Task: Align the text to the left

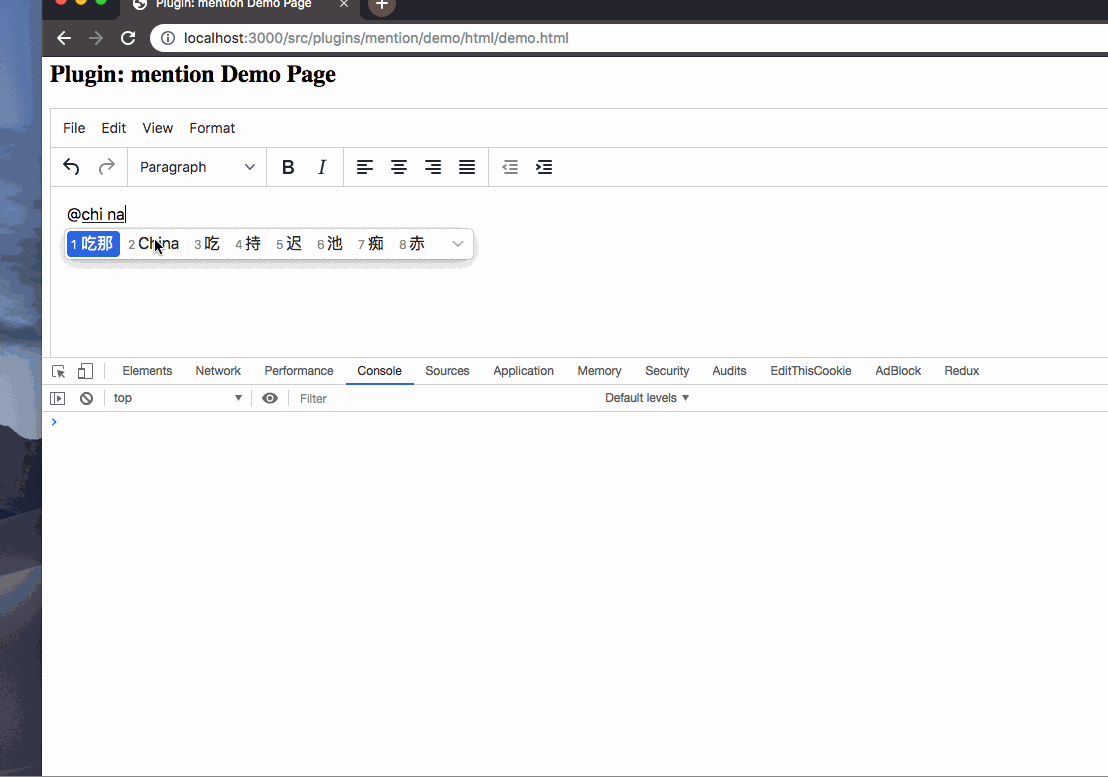Action: (365, 167)
